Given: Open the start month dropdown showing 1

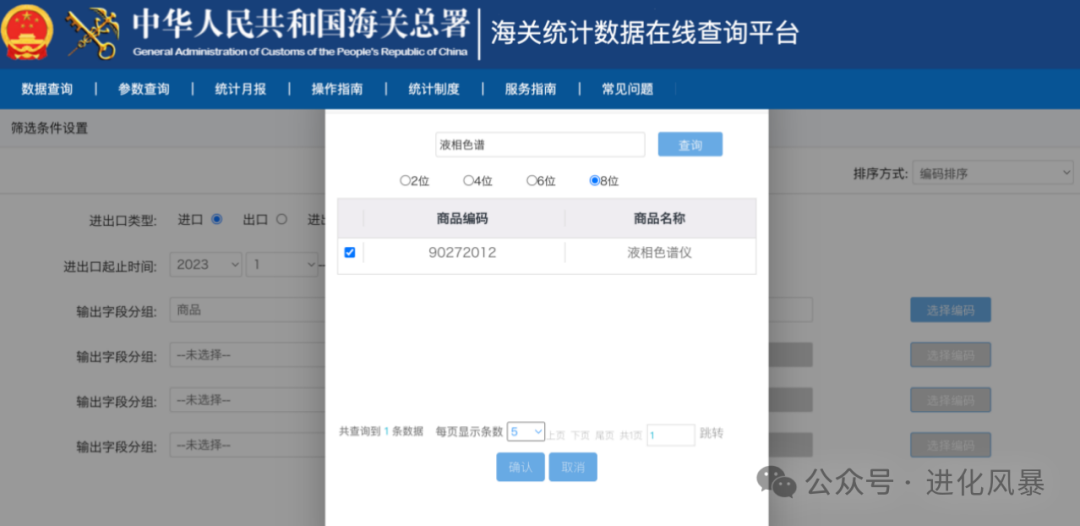Looking at the screenshot, I should 282,264.
